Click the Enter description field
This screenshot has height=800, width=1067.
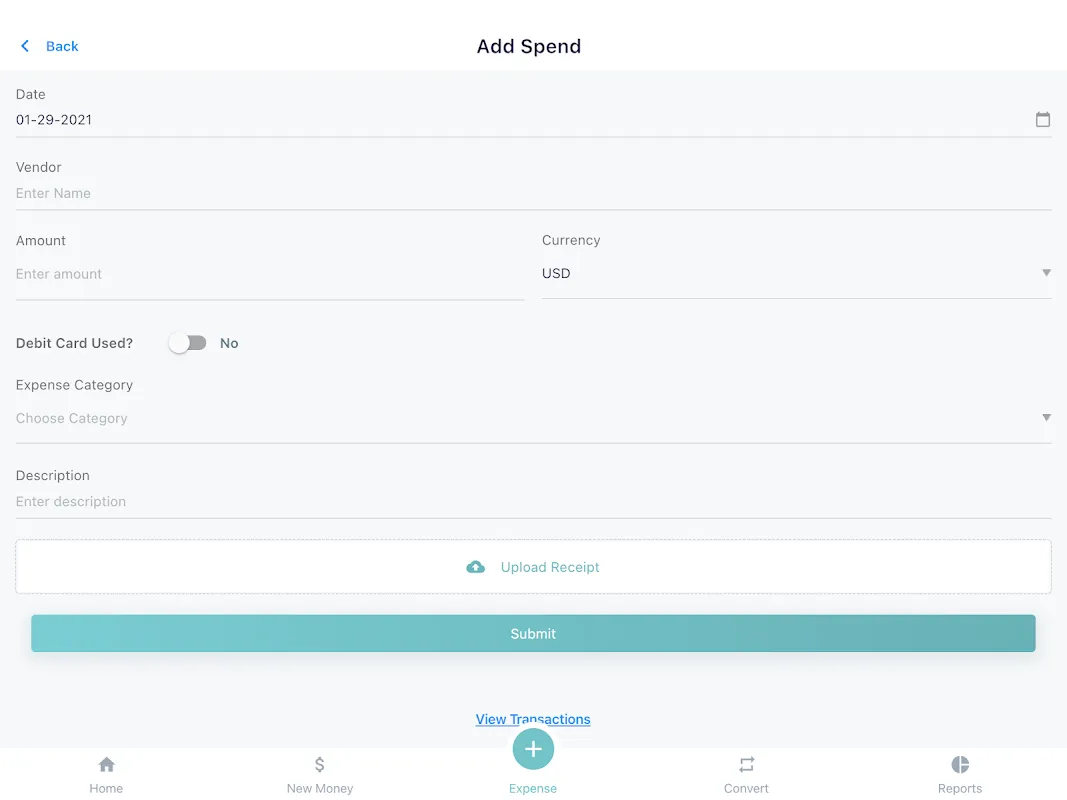click(534, 502)
